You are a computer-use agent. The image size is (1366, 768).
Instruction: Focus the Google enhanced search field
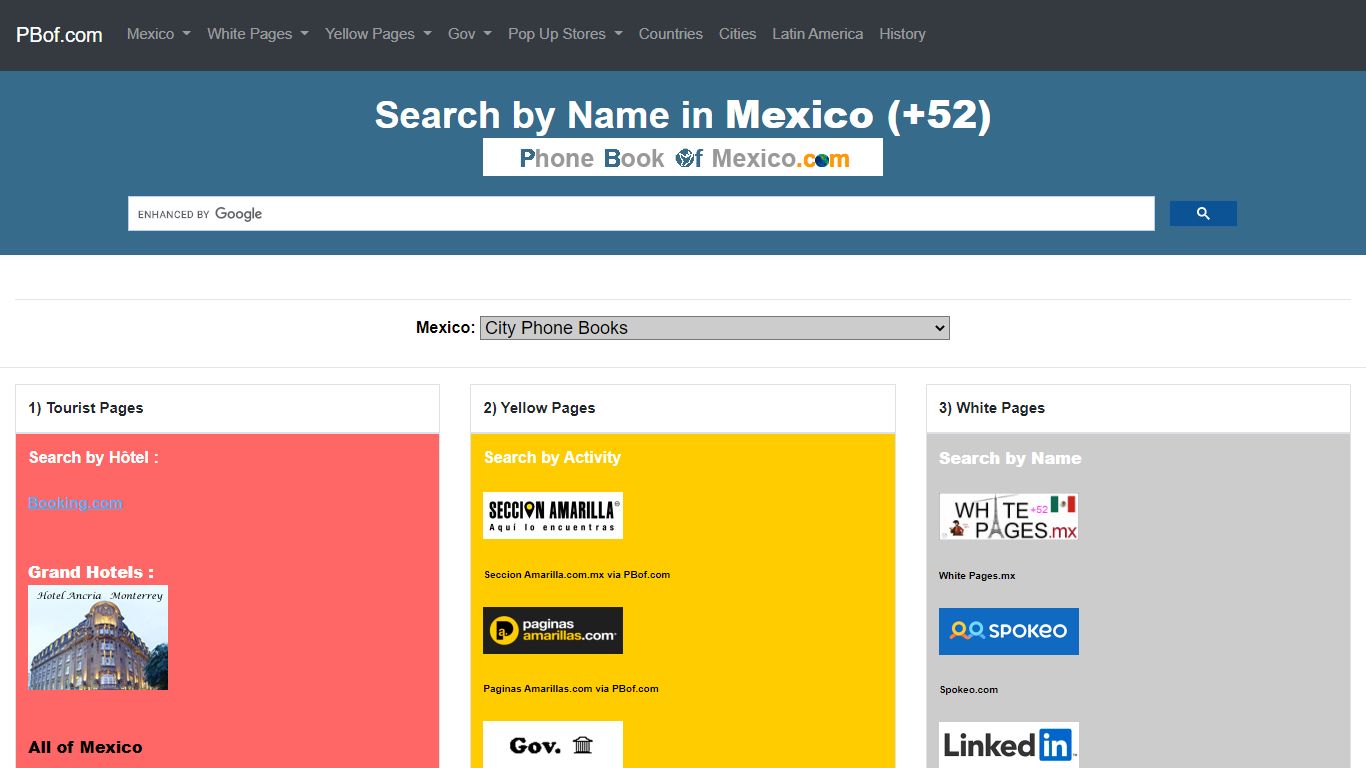[x=641, y=214]
